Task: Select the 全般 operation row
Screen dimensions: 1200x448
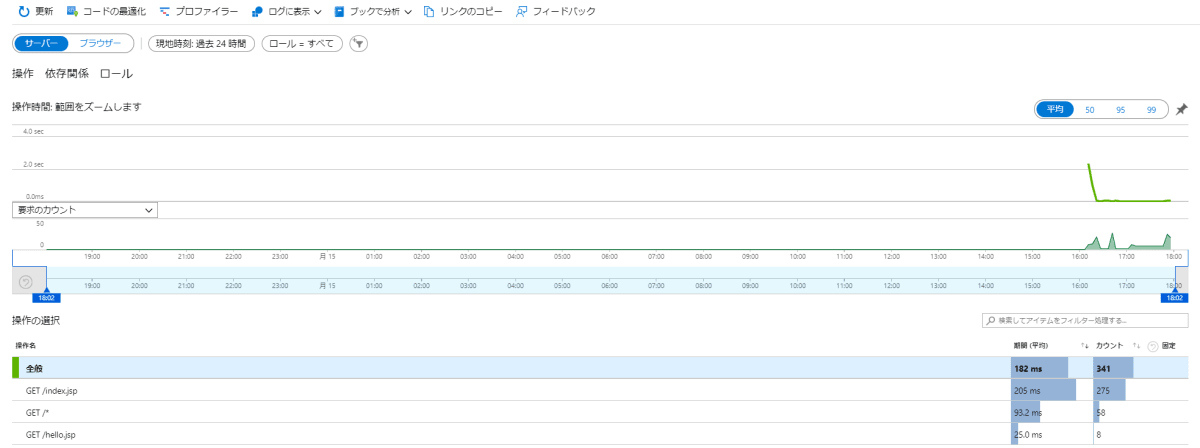Action: click(x=600, y=368)
